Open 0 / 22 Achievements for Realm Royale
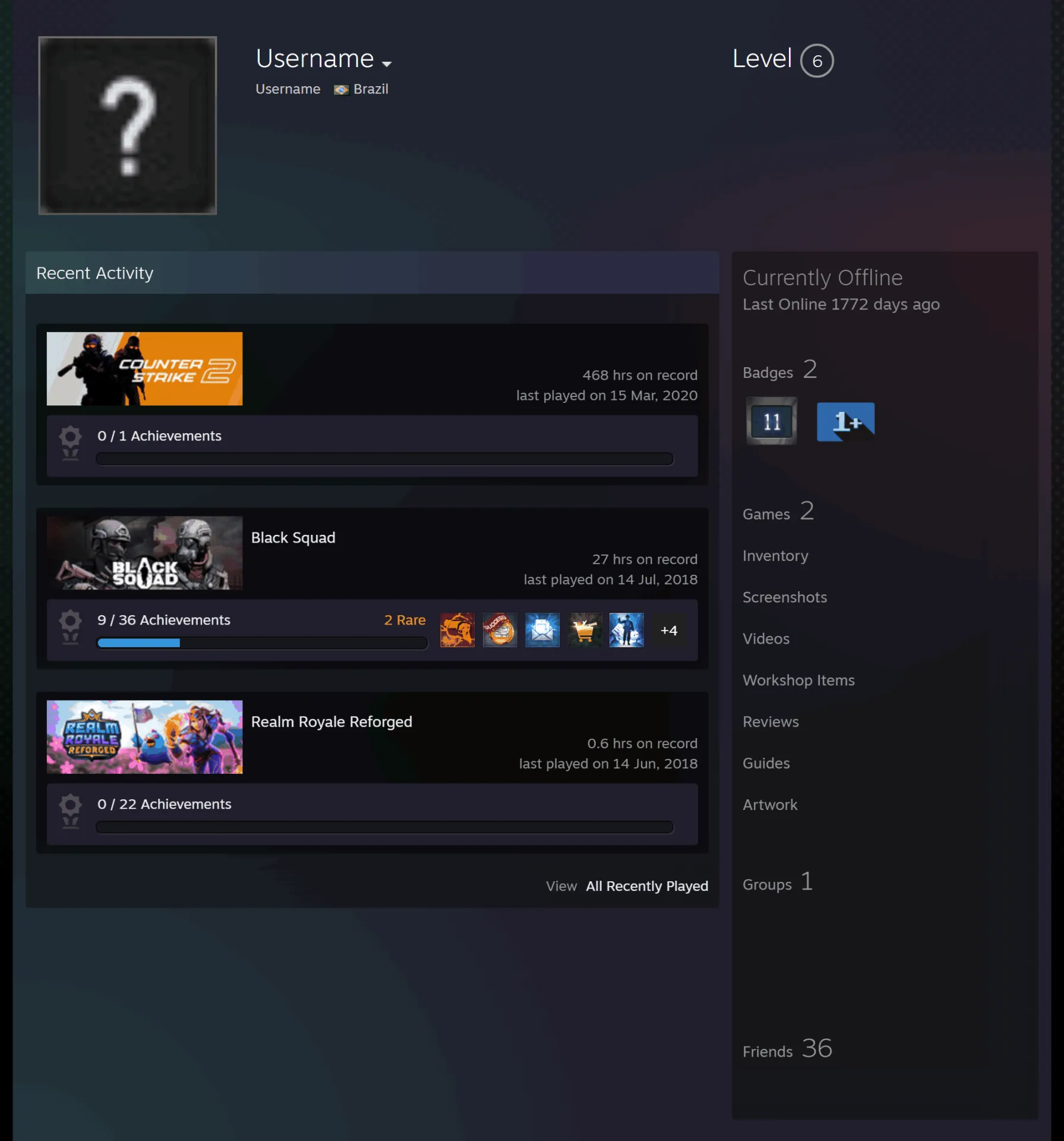This screenshot has height=1141, width=1064. pos(165,804)
